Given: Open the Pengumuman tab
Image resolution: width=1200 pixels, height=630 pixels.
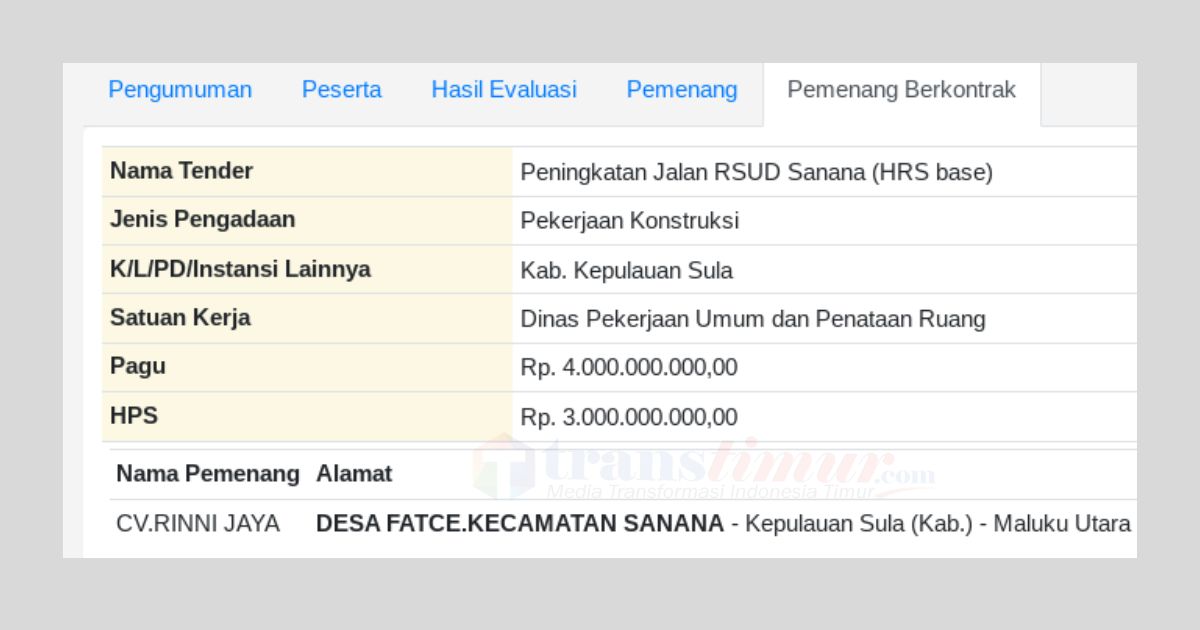Looking at the screenshot, I should [x=180, y=90].
